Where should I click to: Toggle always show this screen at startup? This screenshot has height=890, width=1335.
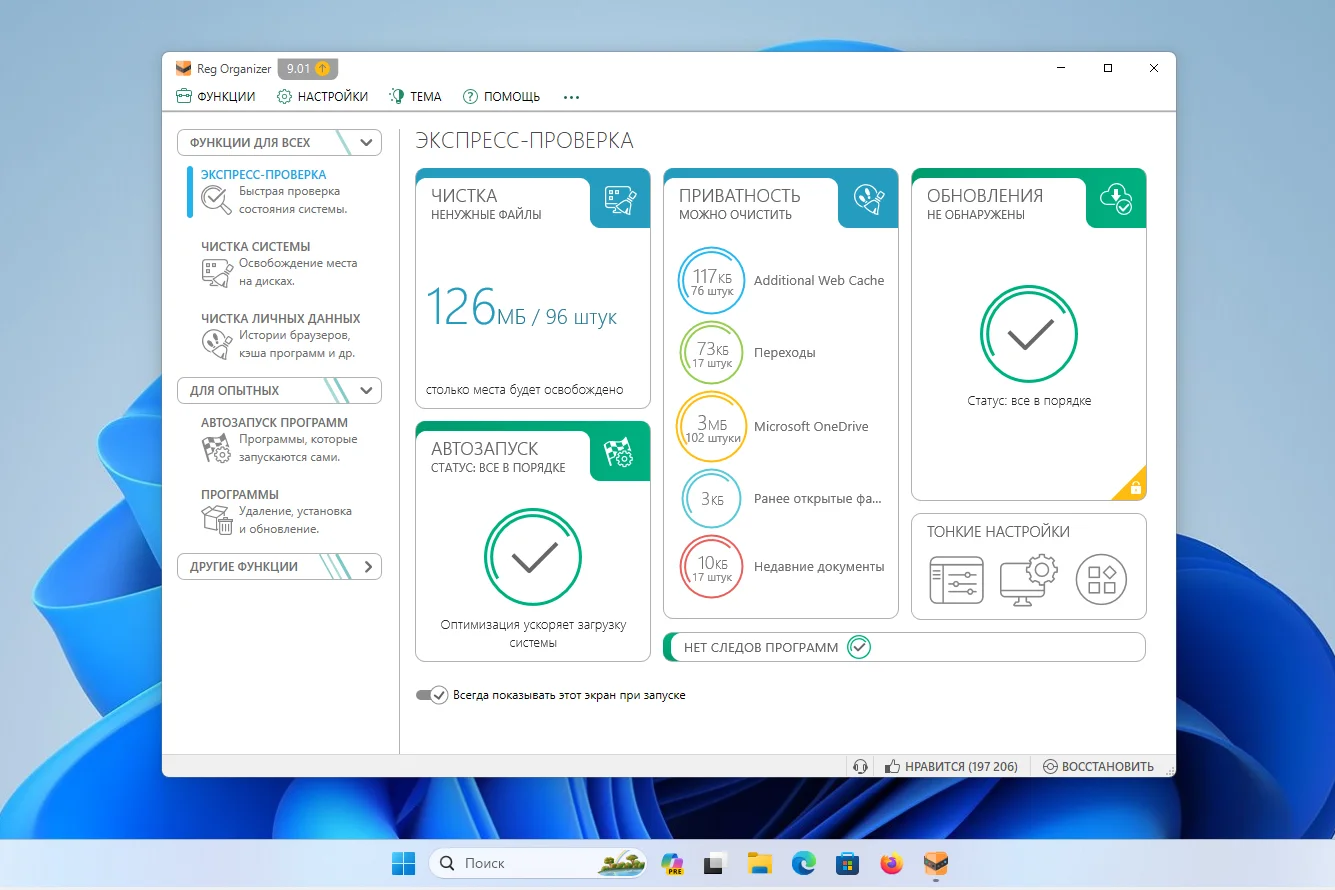coord(432,695)
